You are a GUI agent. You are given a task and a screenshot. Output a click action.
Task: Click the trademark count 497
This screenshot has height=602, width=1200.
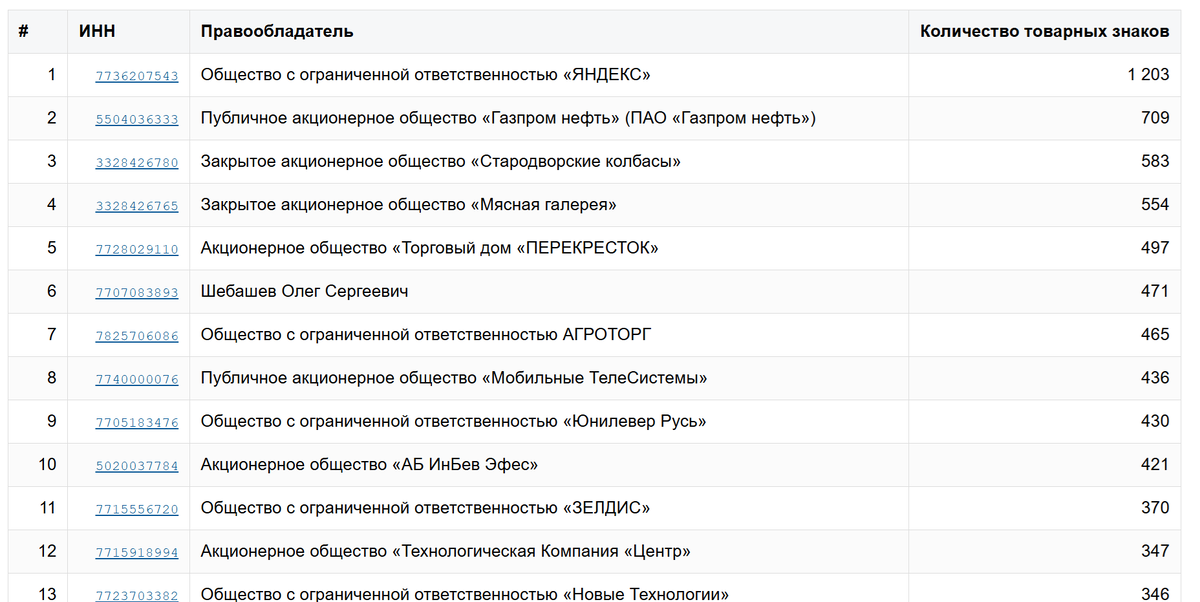[1155, 248]
